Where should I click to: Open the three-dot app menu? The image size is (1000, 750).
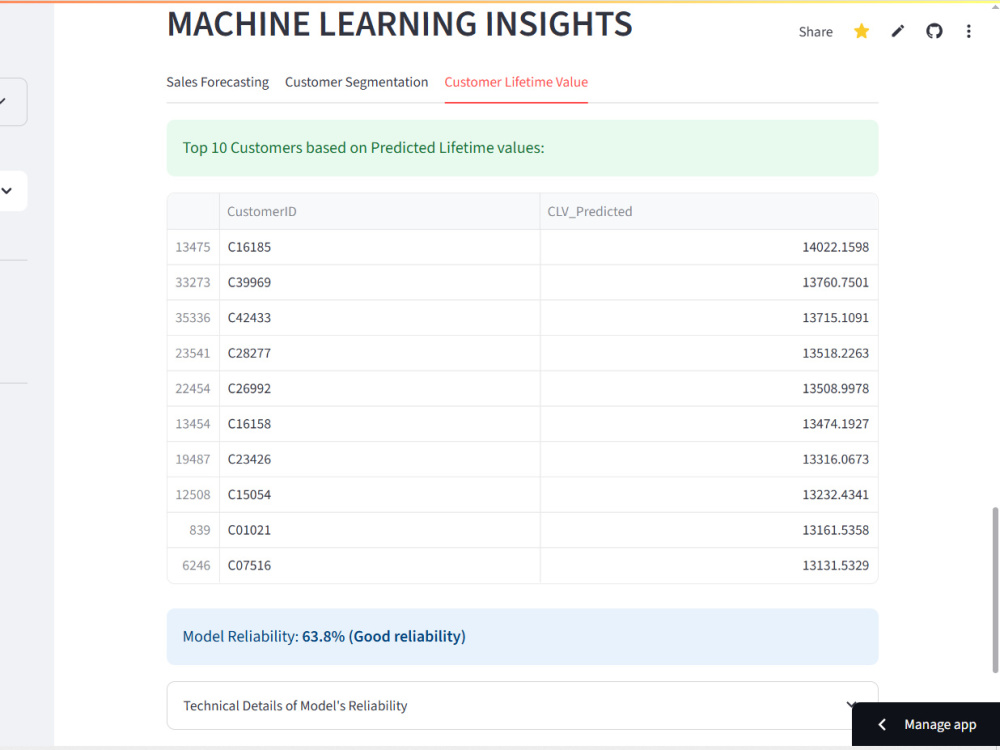[x=968, y=31]
